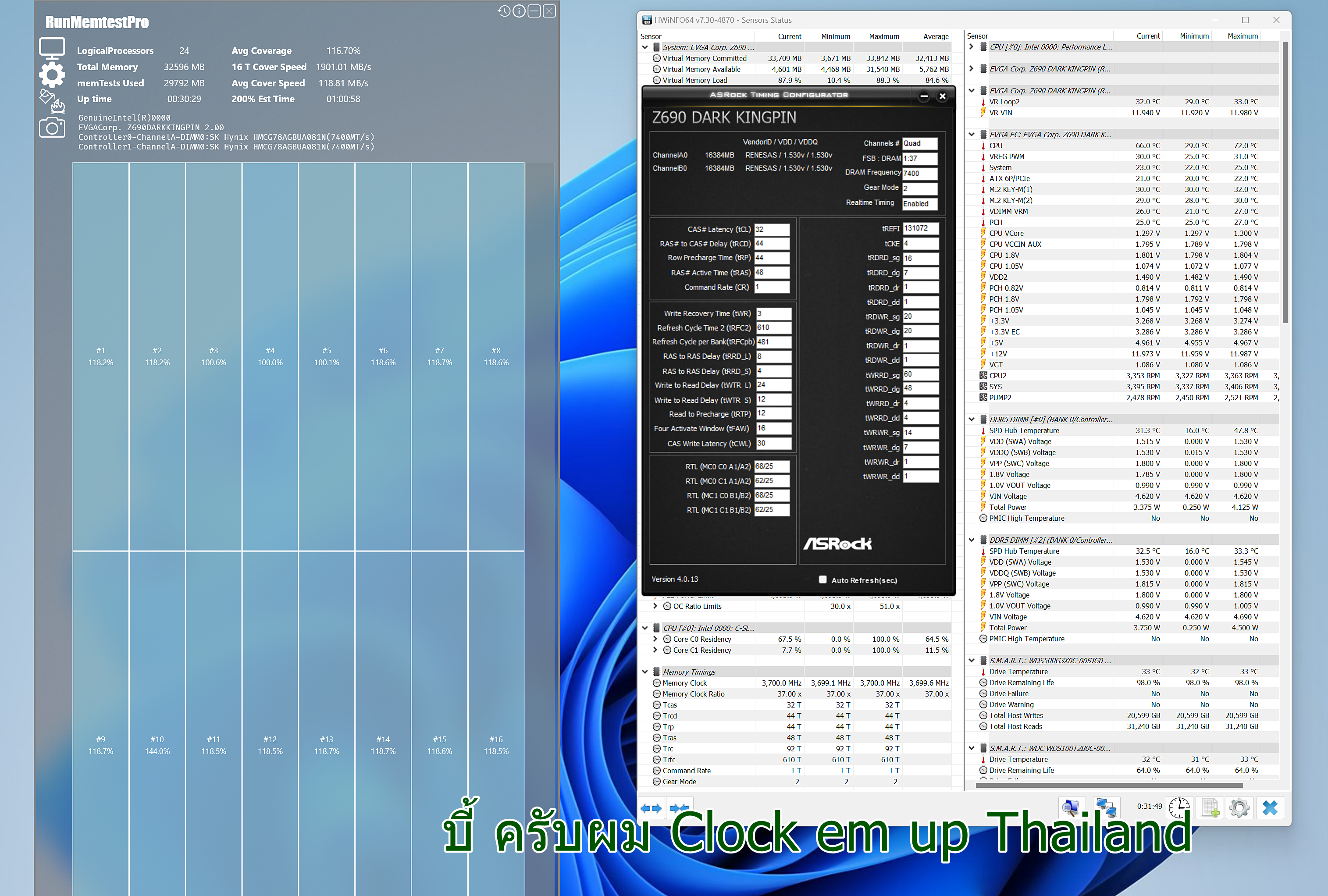Open the history clock icon in RunMemtestPro

[503, 11]
